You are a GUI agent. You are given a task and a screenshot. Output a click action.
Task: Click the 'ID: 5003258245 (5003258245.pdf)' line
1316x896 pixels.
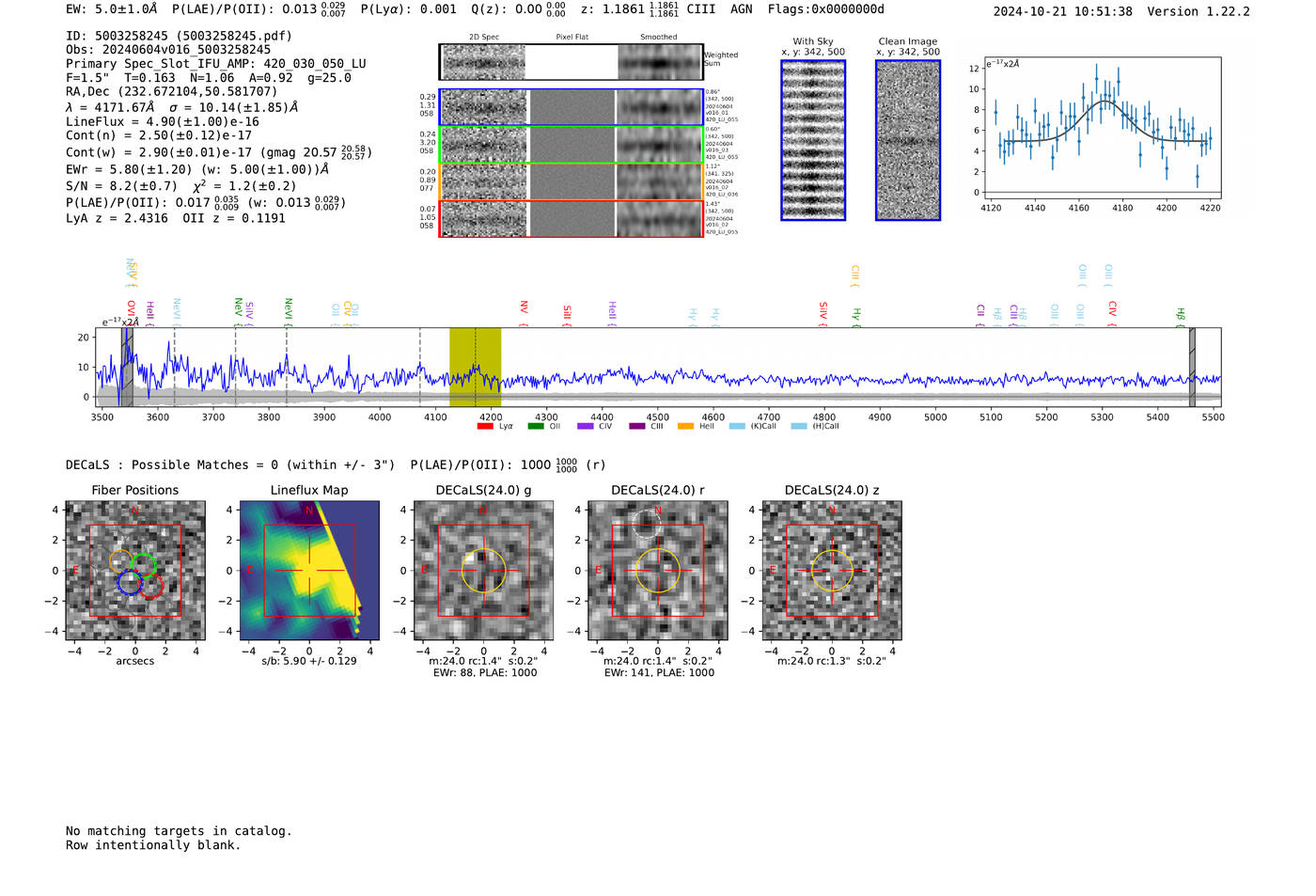(x=179, y=36)
